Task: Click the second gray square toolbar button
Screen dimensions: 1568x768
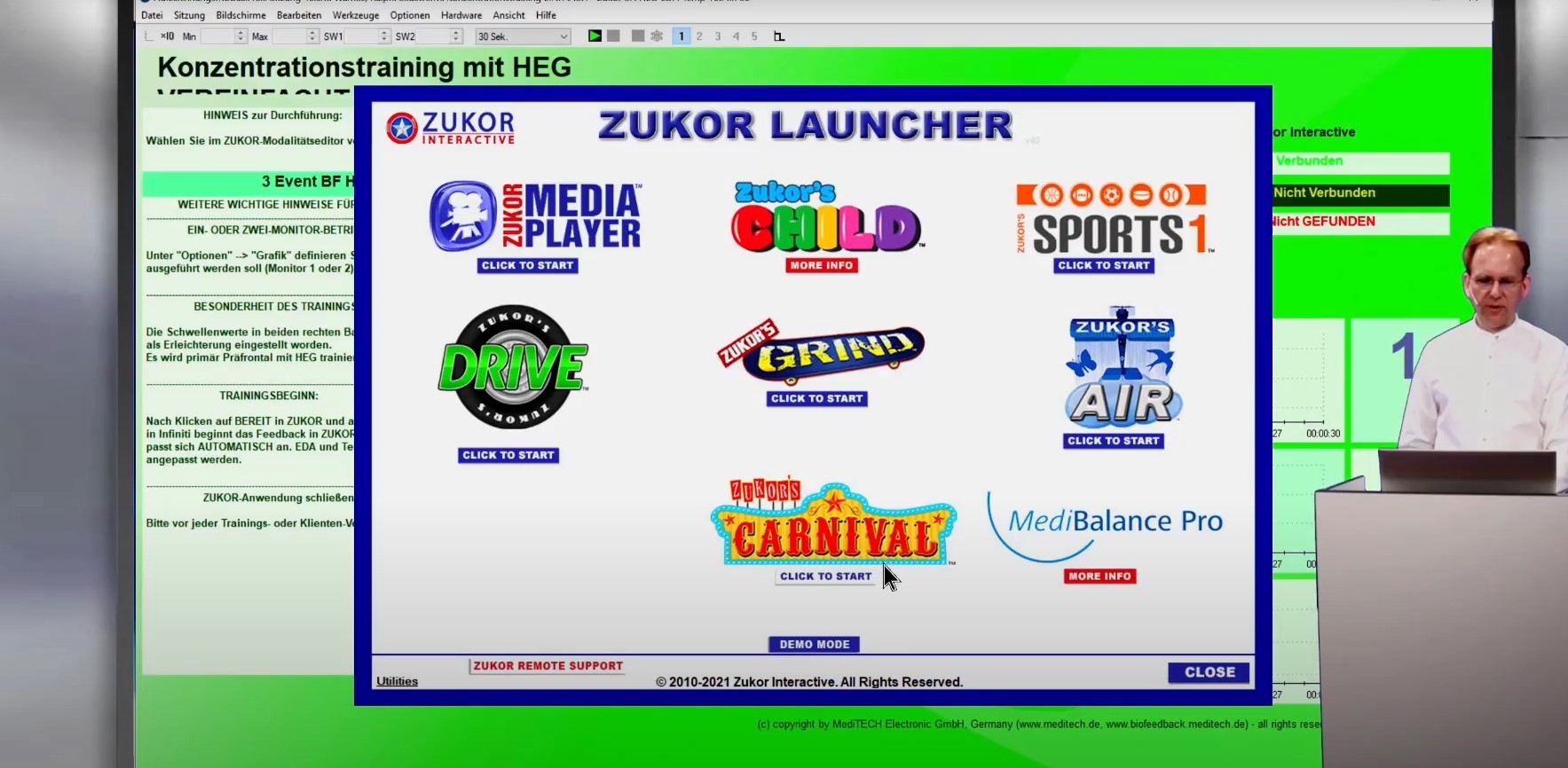Action: [x=637, y=36]
